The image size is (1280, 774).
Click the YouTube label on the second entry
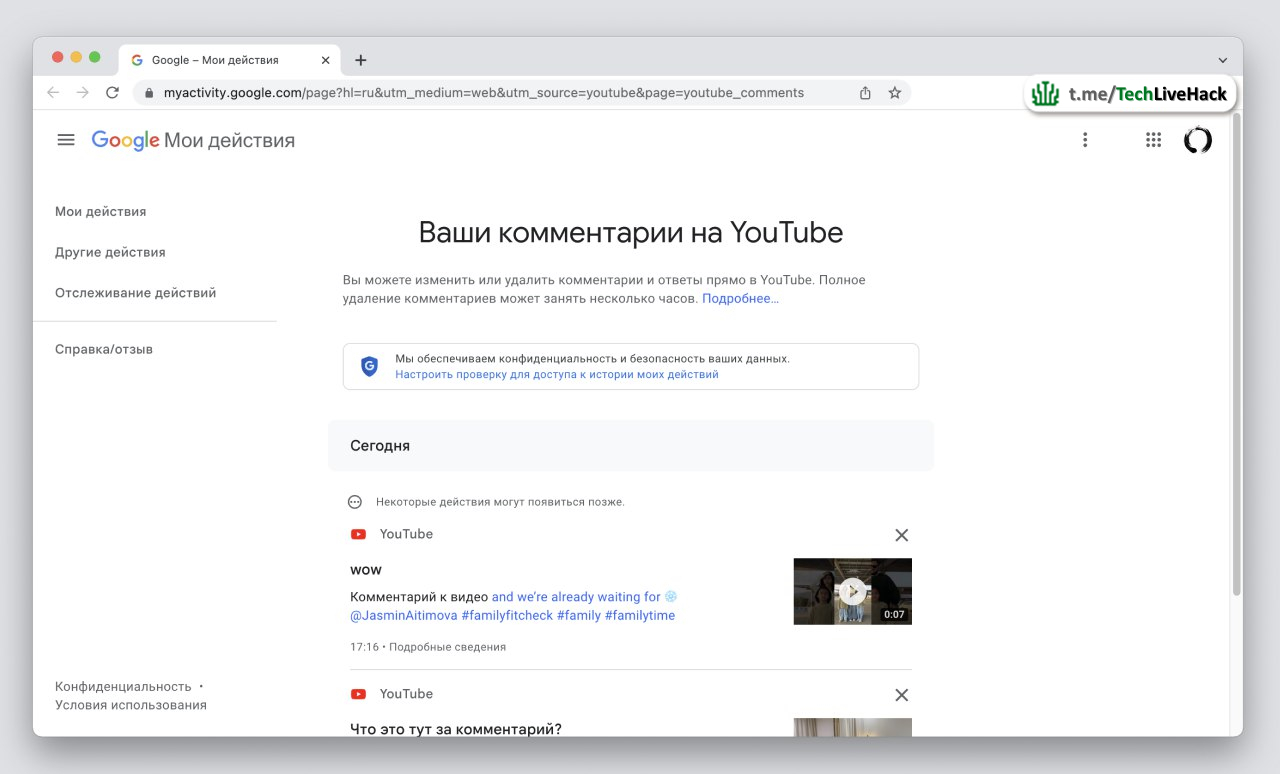pos(406,694)
